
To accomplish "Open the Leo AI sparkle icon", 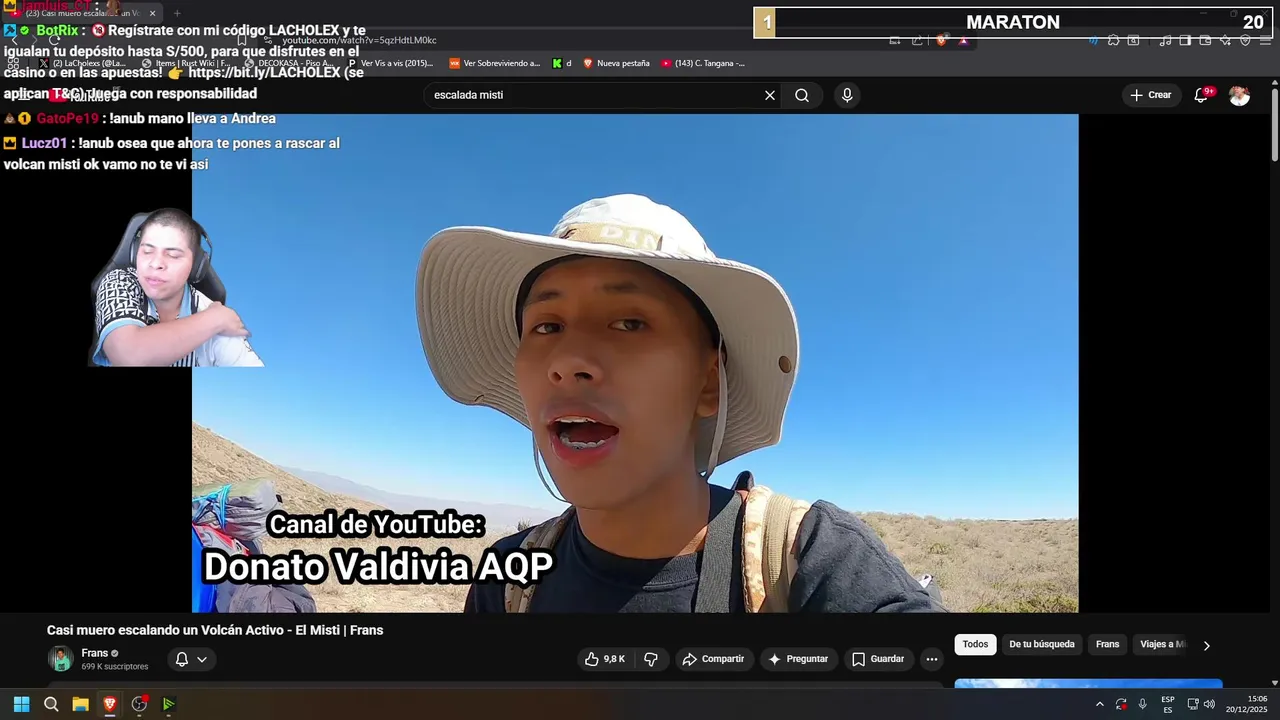I will point(1225,40).
